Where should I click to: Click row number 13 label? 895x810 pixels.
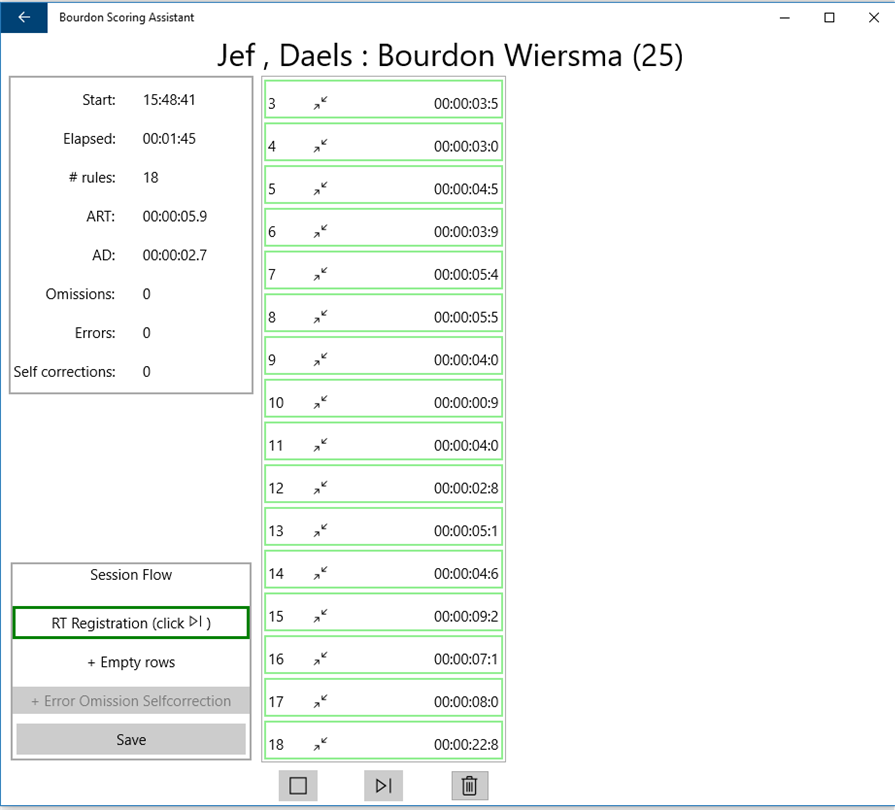point(276,531)
